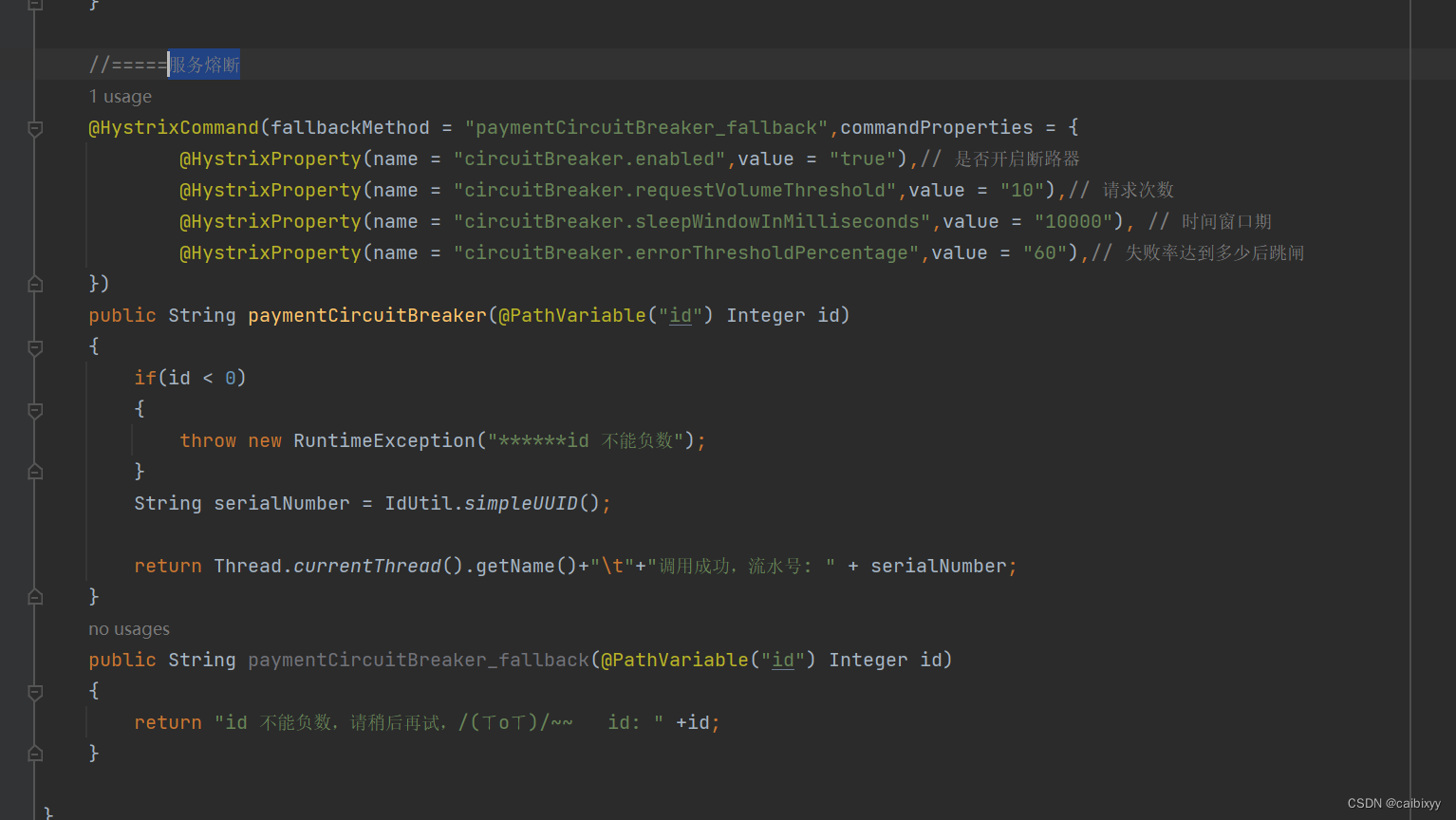Open the "1 usage" inlay hint
1456x820 pixels.
tap(120, 97)
